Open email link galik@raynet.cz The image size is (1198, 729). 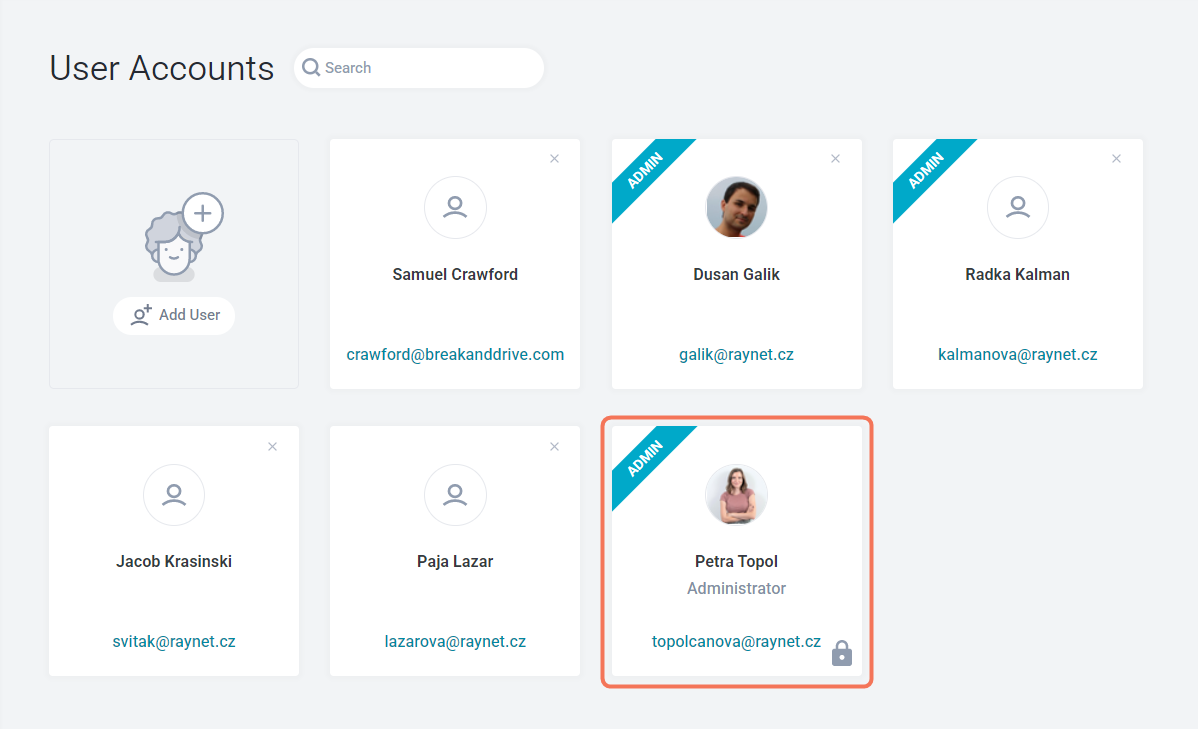click(737, 355)
